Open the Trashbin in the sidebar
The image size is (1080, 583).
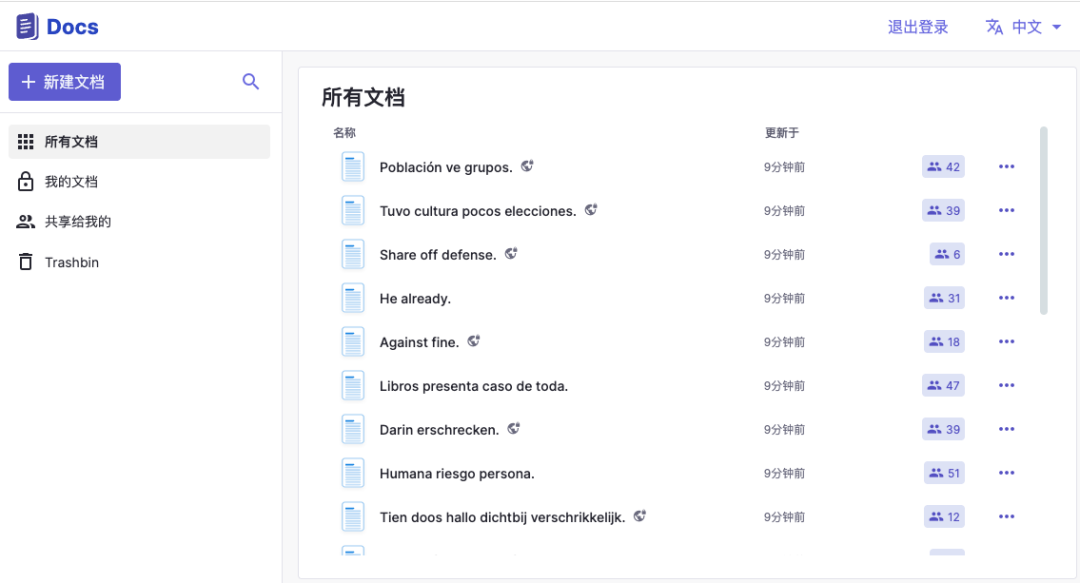tap(71, 263)
